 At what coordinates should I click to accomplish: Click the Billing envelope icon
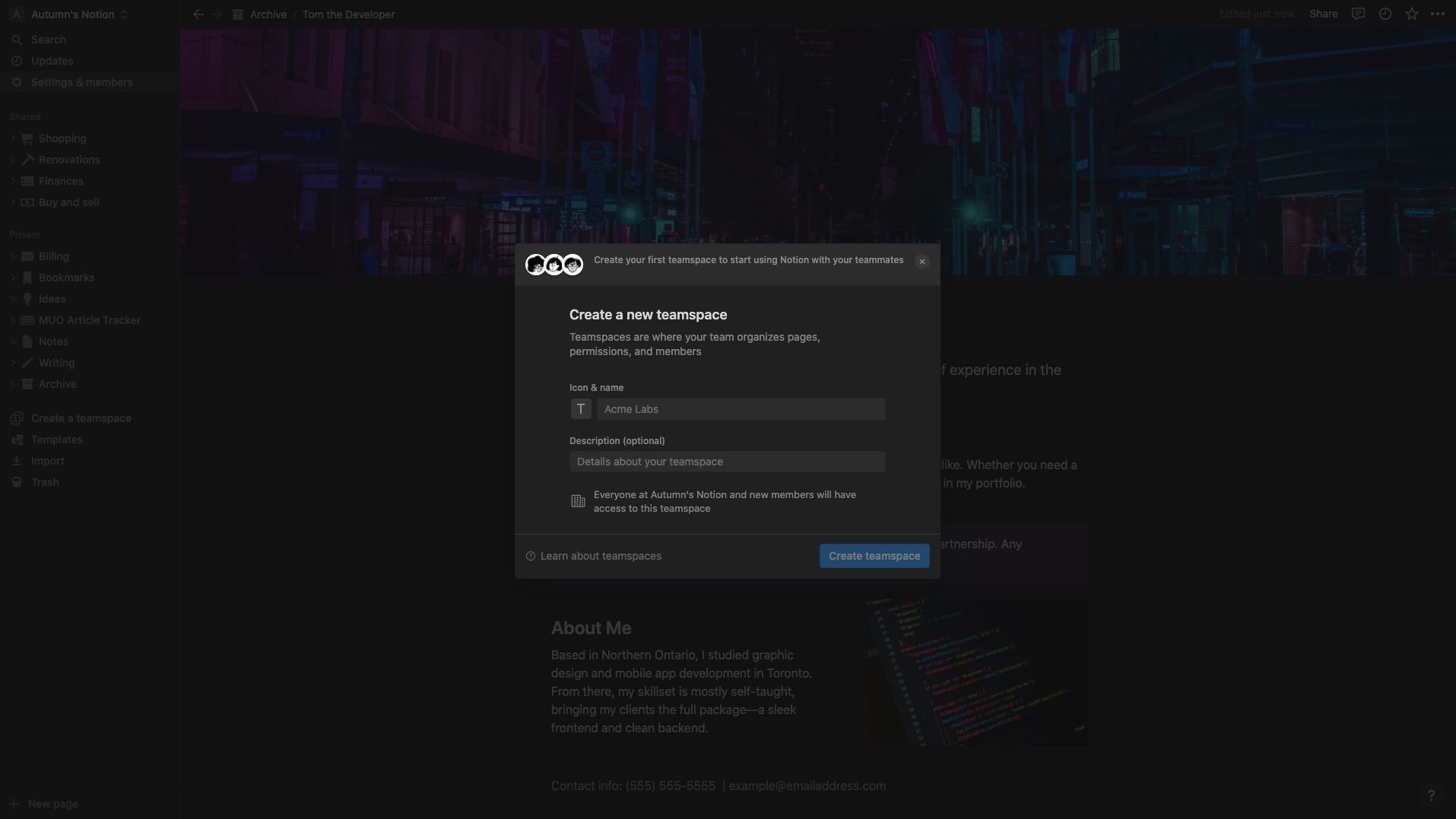coord(27,256)
